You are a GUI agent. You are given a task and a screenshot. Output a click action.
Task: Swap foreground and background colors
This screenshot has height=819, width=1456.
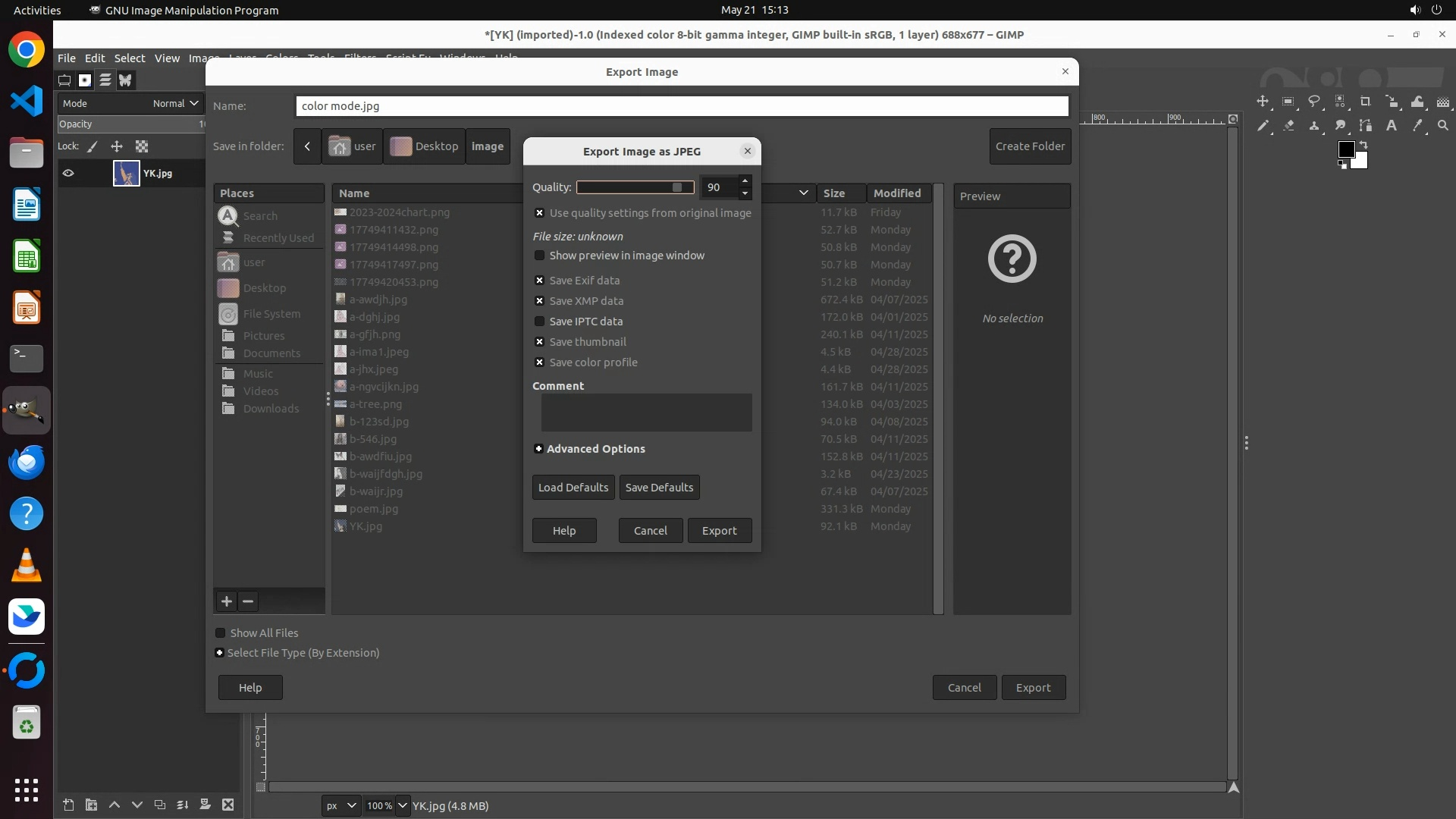pos(1363,144)
